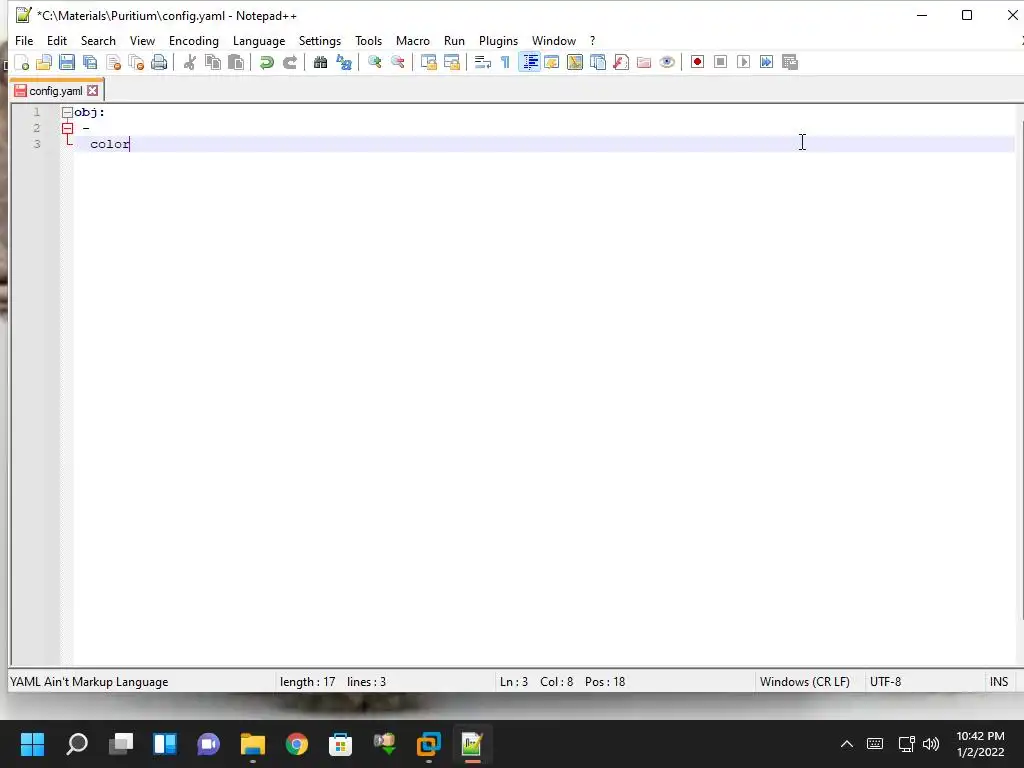The height and width of the screenshot is (768, 1024).
Task: Collapse the red fold marker on line 2
Action: click(67, 128)
